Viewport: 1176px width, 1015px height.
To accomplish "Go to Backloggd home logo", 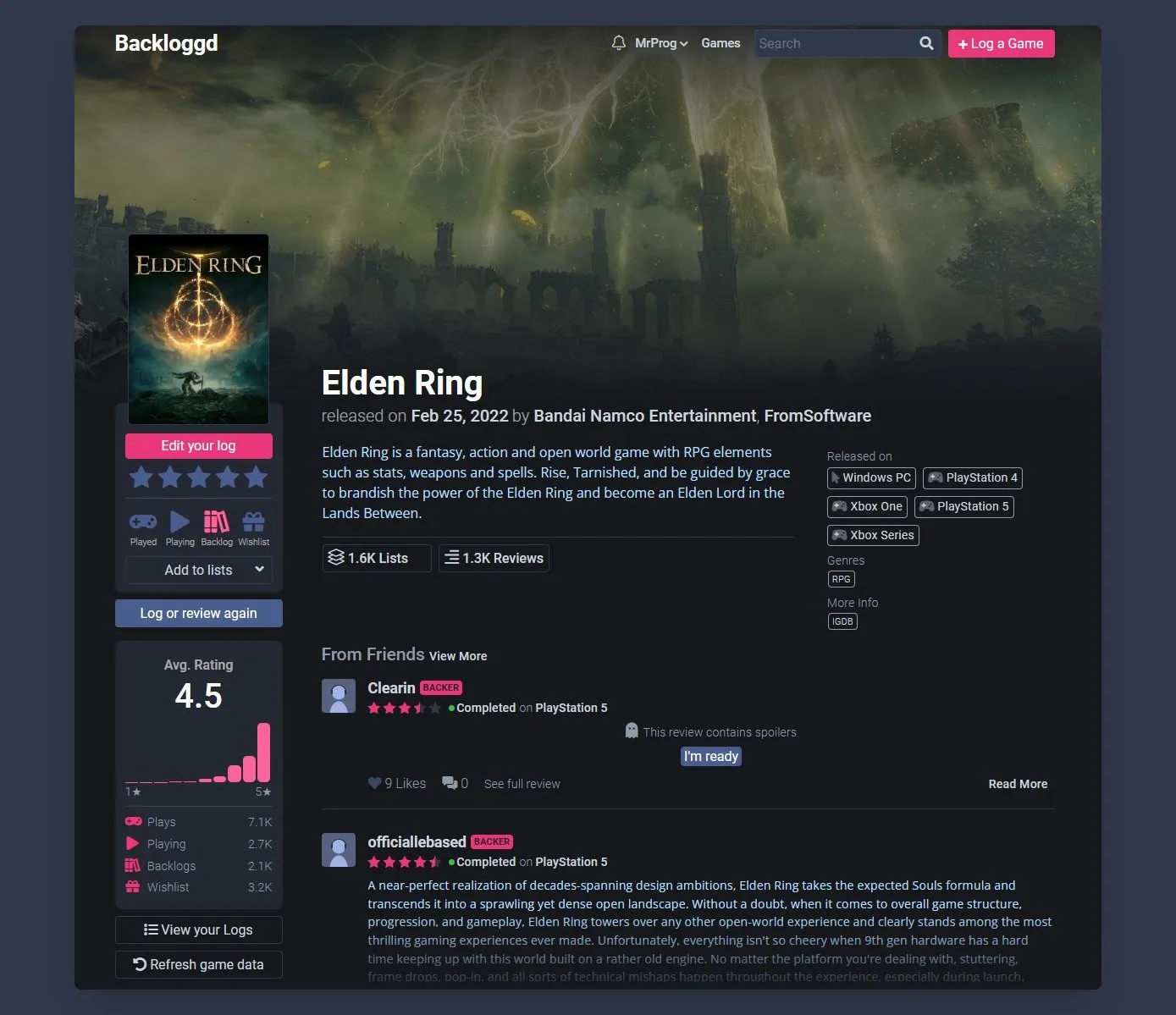I will (166, 43).
